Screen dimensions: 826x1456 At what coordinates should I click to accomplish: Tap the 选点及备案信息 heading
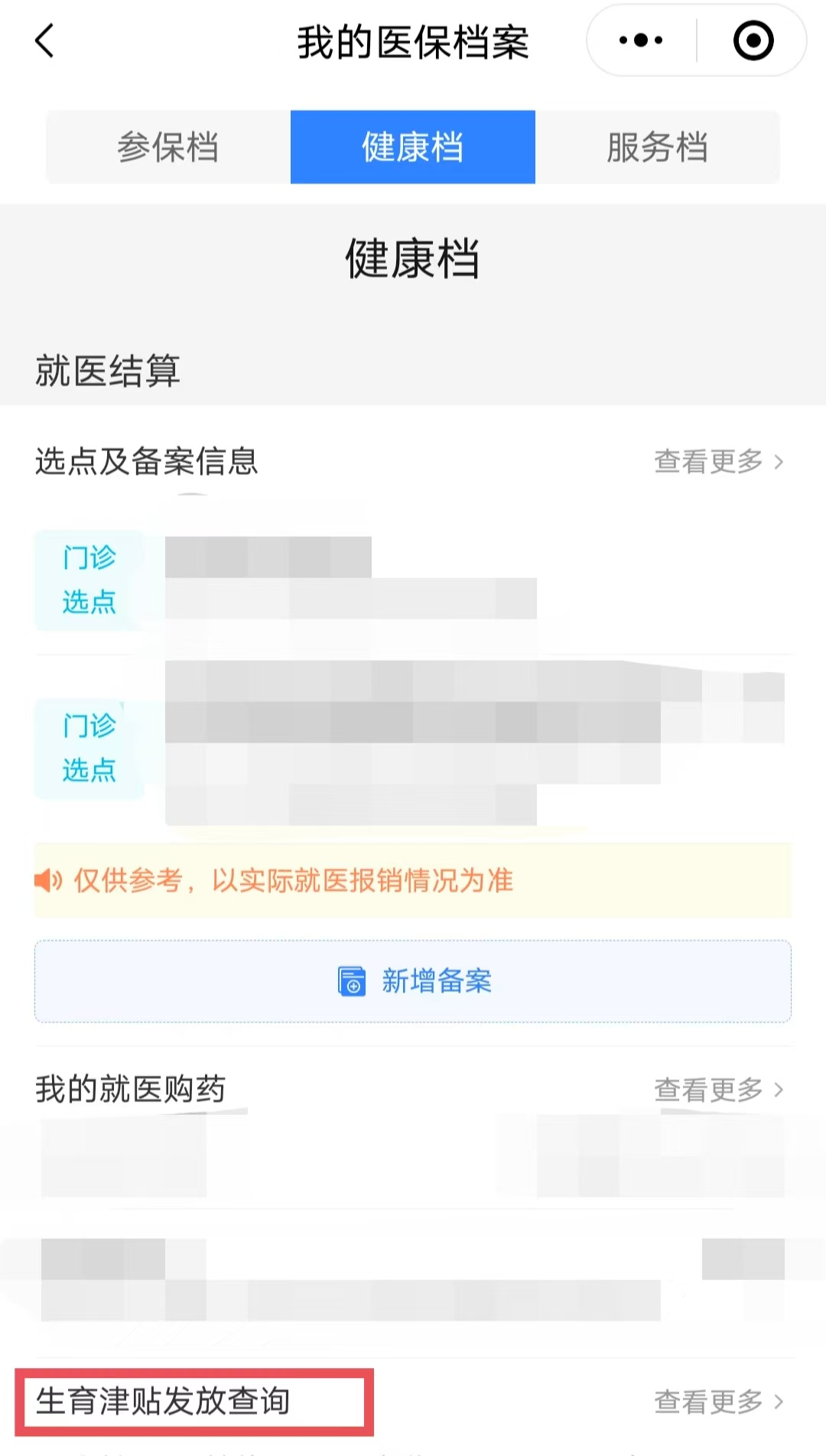147,462
